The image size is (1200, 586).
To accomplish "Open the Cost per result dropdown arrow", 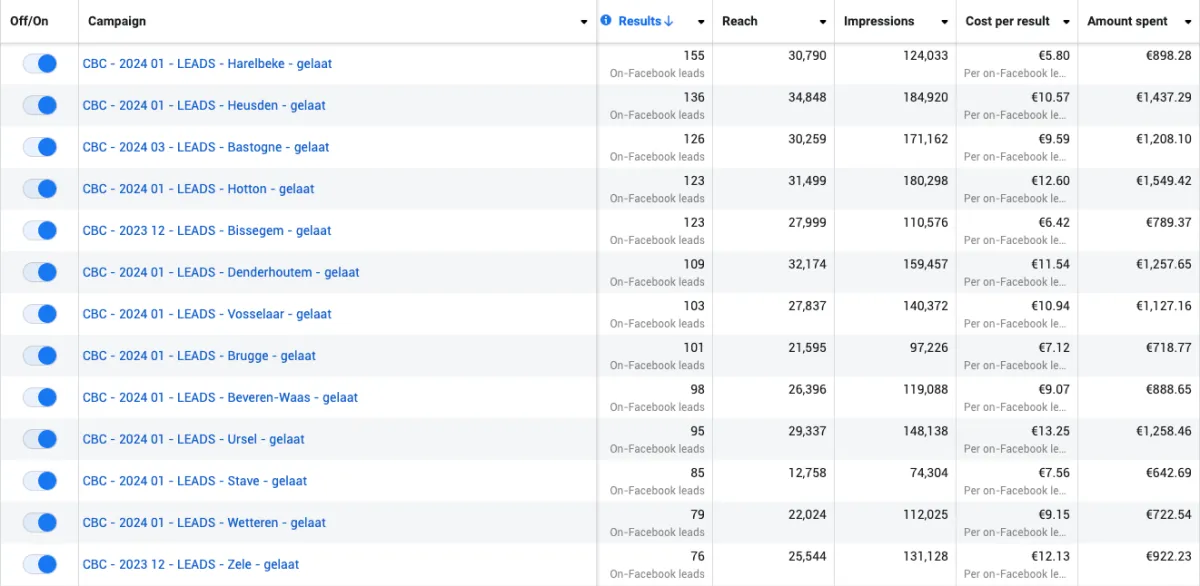I will [x=1067, y=22].
